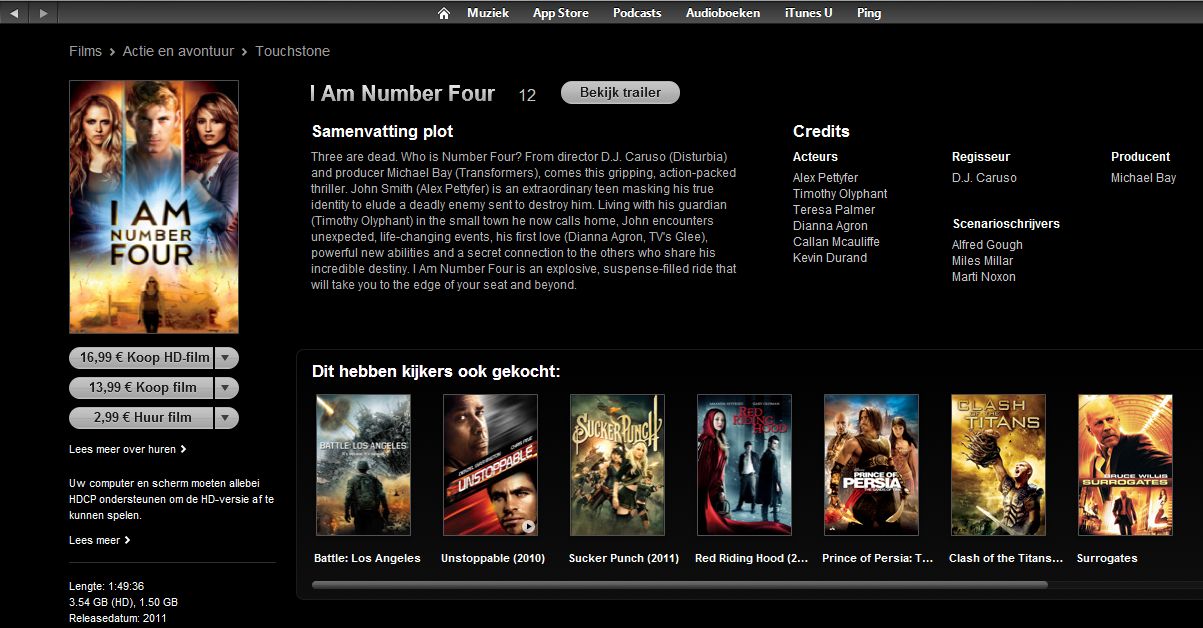1203x628 pixels.
Task: Click the Surrogates title text
Action: pyautogui.click(x=1107, y=558)
